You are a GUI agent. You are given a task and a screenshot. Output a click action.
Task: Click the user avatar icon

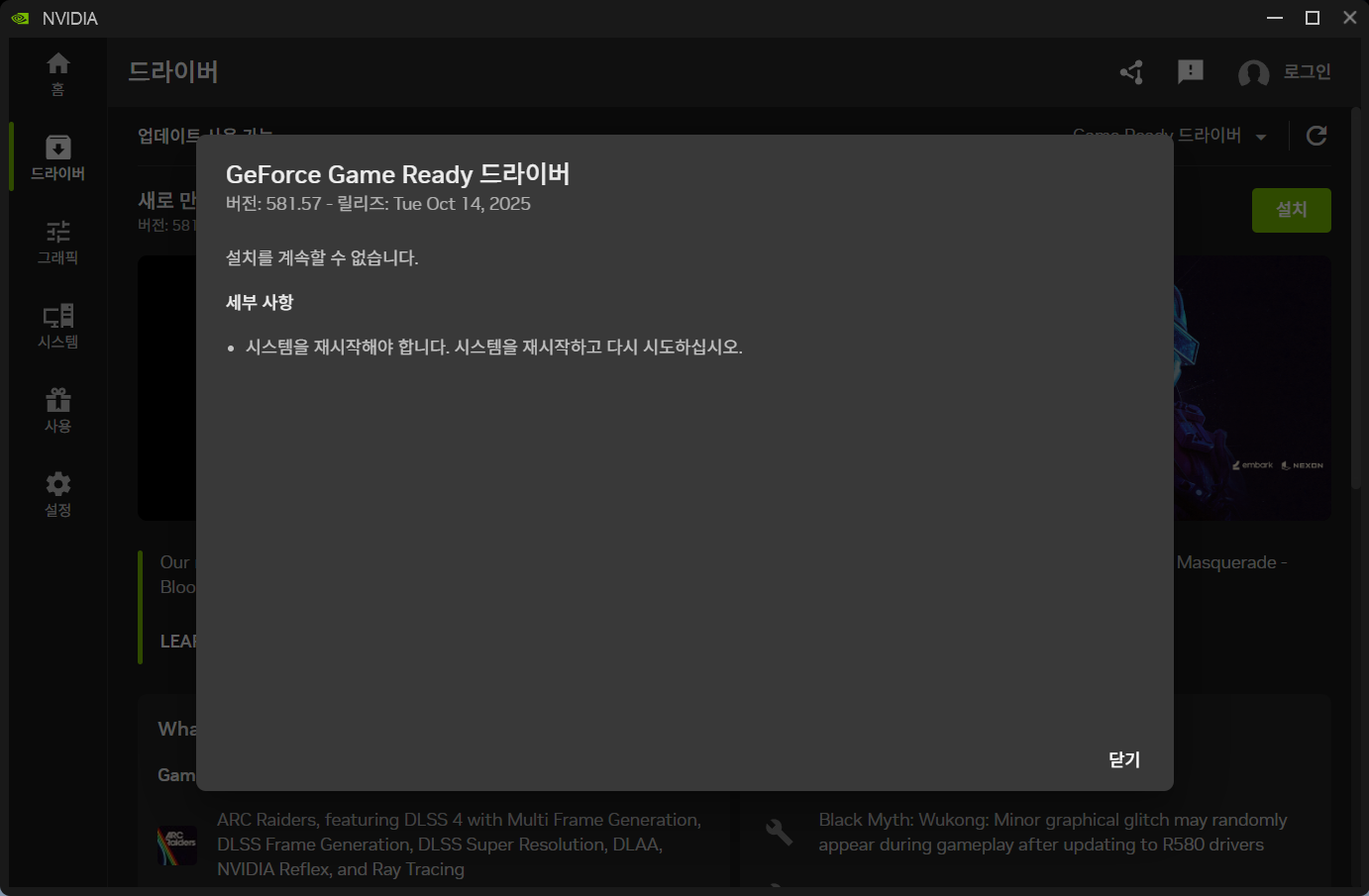[x=1253, y=73]
